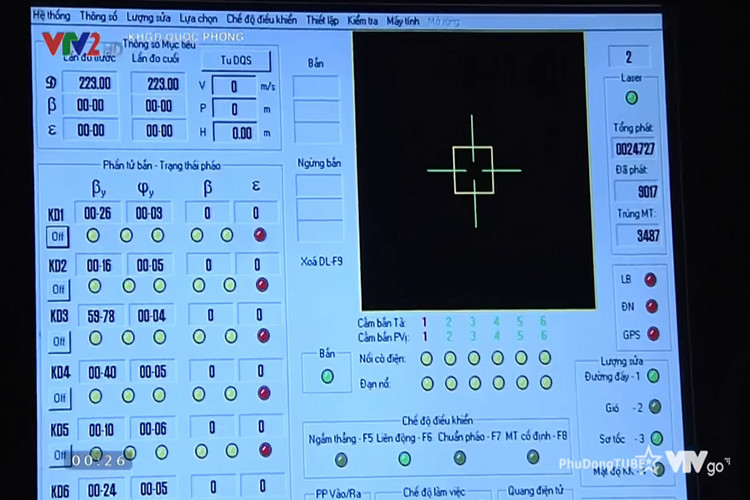Toggle the Off button for KĐ1
Viewport: 750px width, 500px height.
tap(58, 237)
